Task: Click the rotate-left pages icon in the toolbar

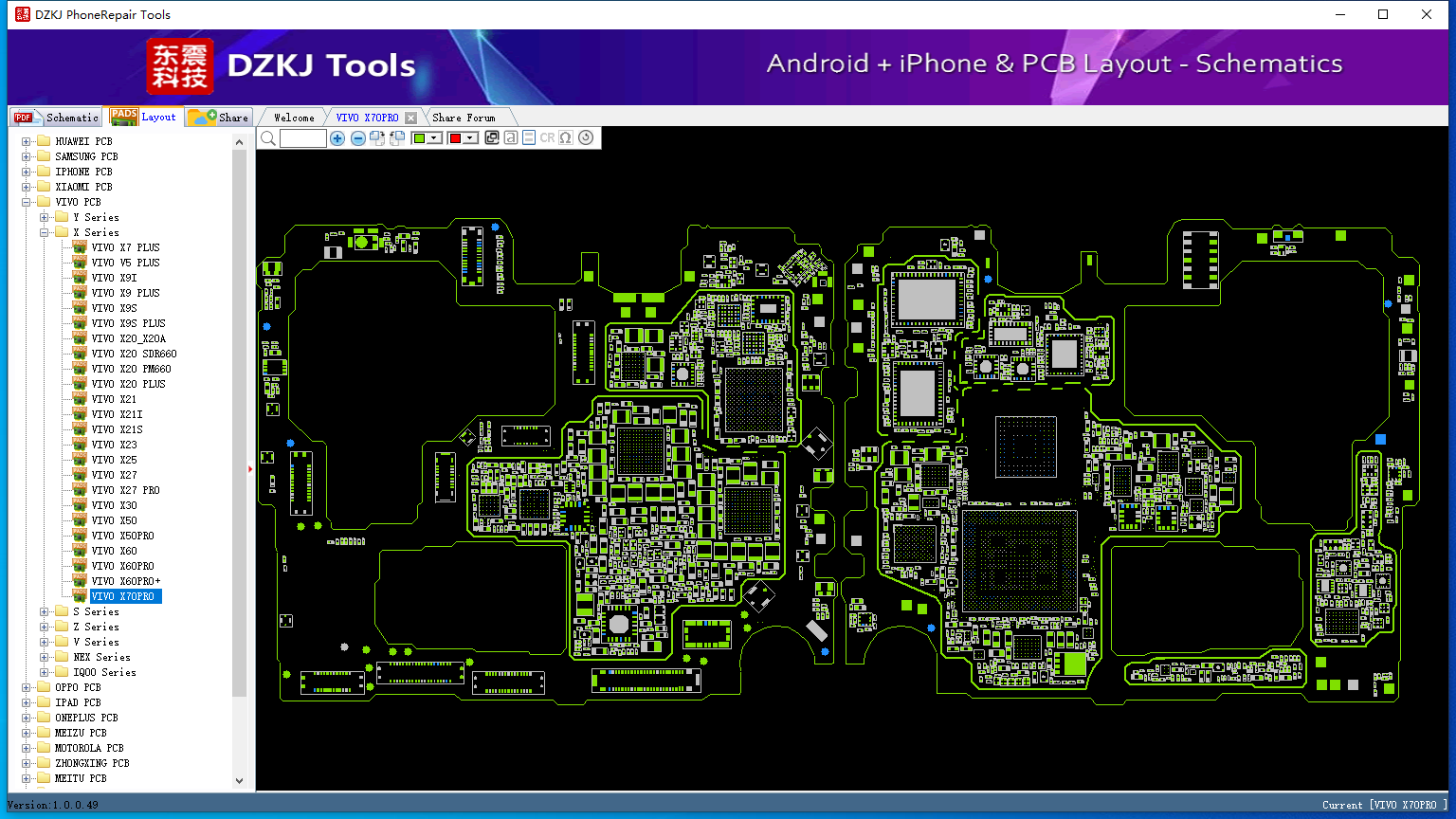Action: [x=397, y=138]
